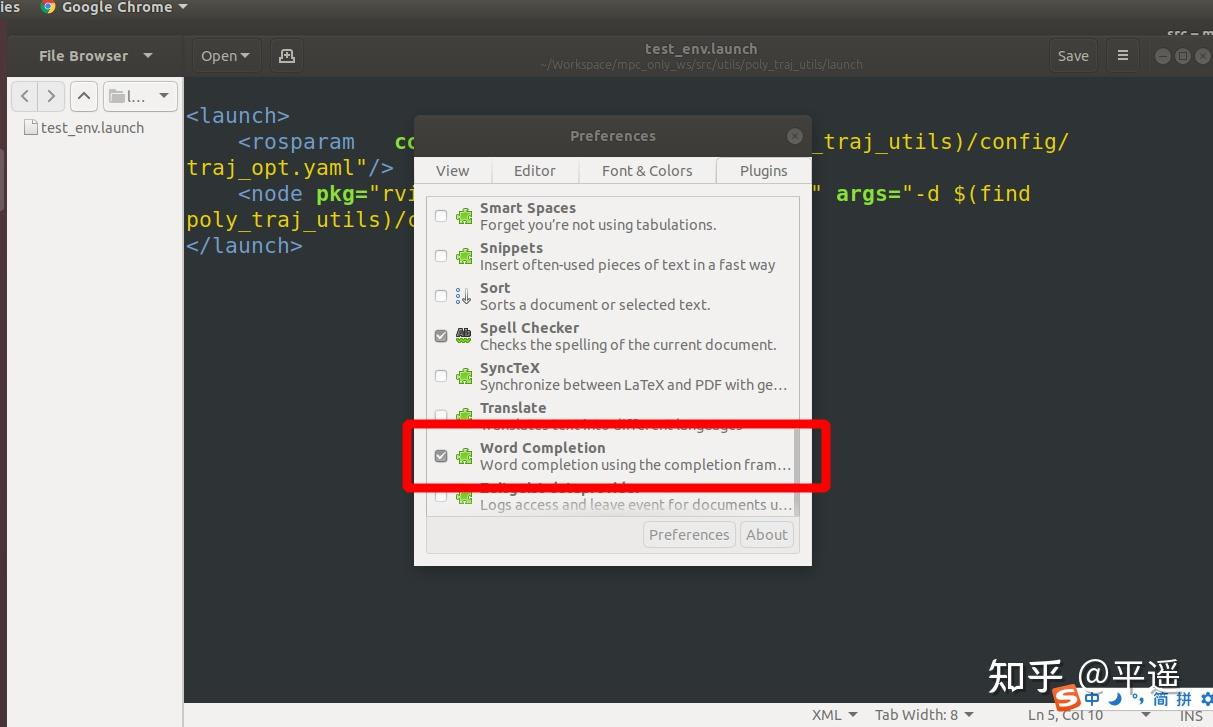This screenshot has width=1213, height=727.
Task: Open Sogou input method settings gear
Action: point(1206,698)
